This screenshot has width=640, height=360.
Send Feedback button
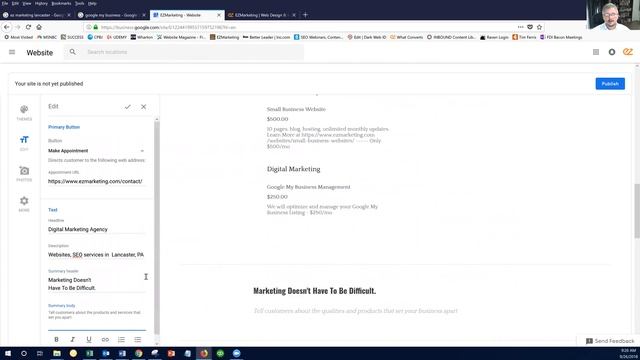coord(610,341)
